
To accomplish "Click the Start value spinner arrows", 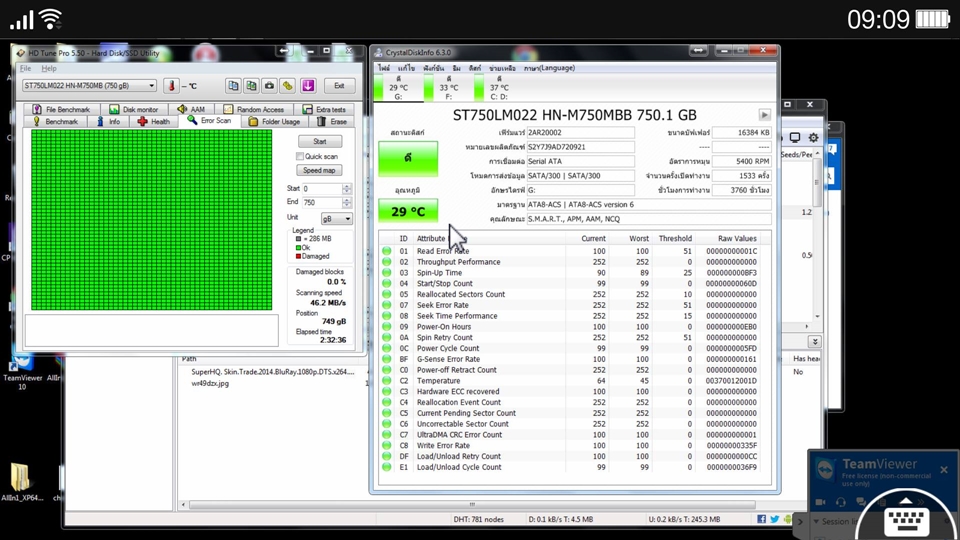I will pyautogui.click(x=347, y=189).
